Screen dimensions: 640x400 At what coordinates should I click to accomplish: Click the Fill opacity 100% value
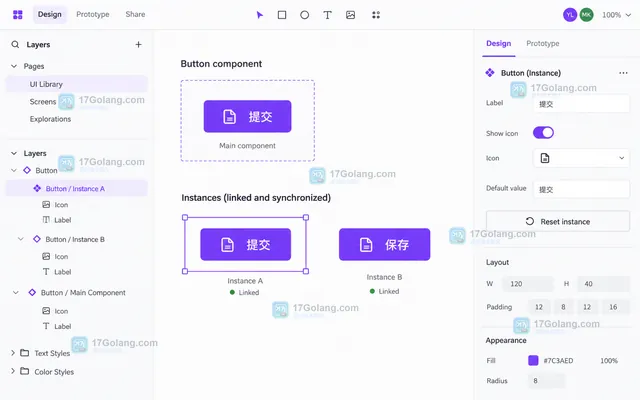[609, 360]
